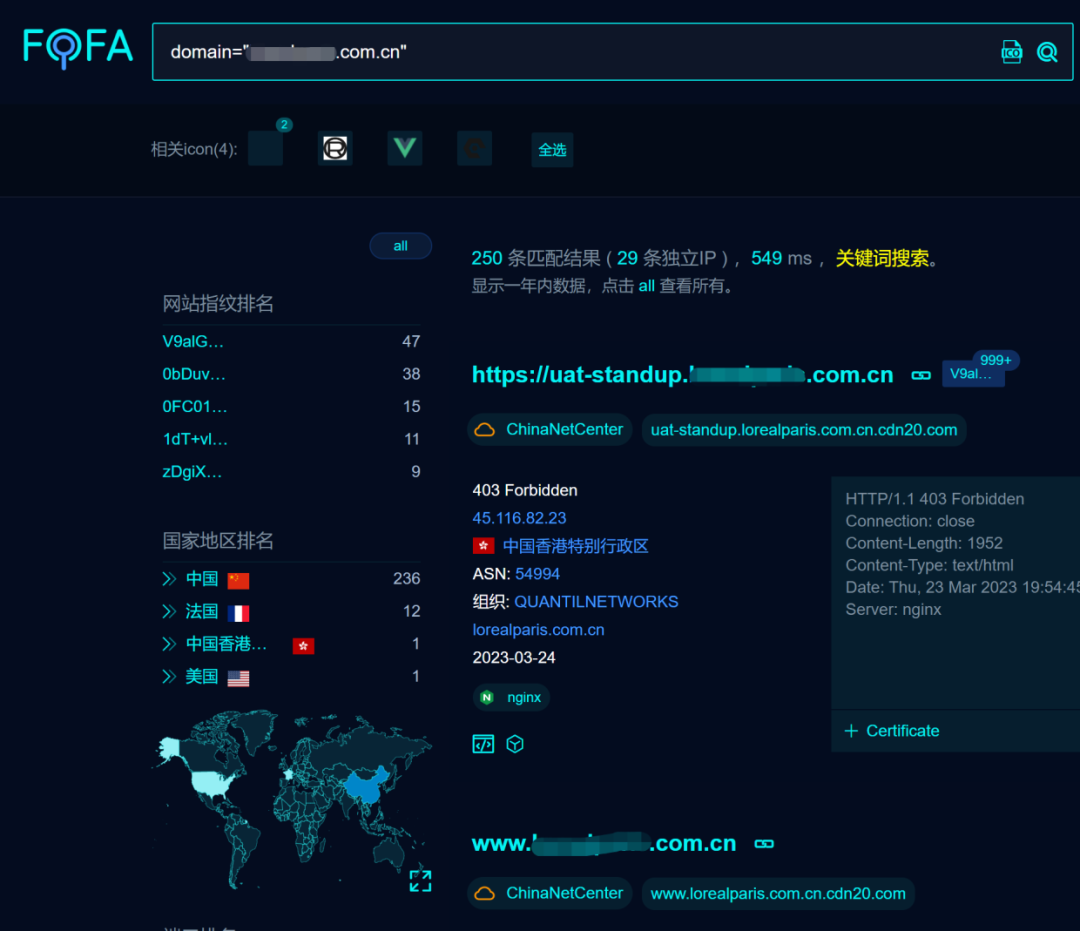Select the green V (Vue) related icon
Image resolution: width=1080 pixels, height=931 pixels.
tap(405, 148)
